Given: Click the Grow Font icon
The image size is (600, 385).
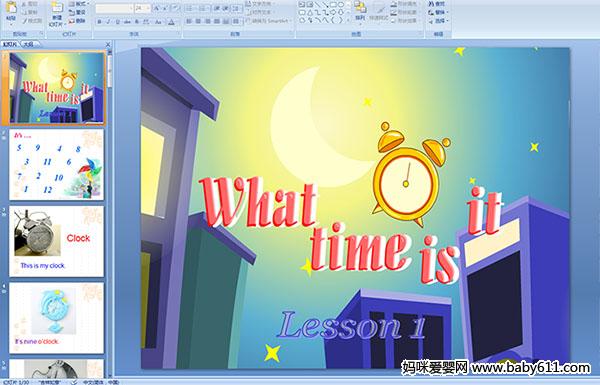Looking at the screenshot, I should pos(156,8).
